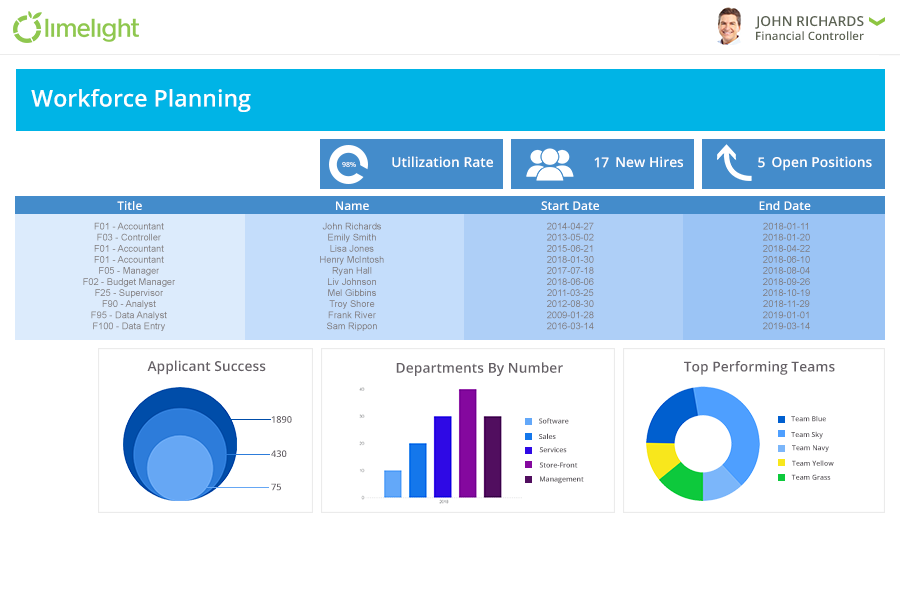Viewport: 900px width, 600px height.
Task: Select the tallest purple Store-Front bar
Action: pos(467,443)
